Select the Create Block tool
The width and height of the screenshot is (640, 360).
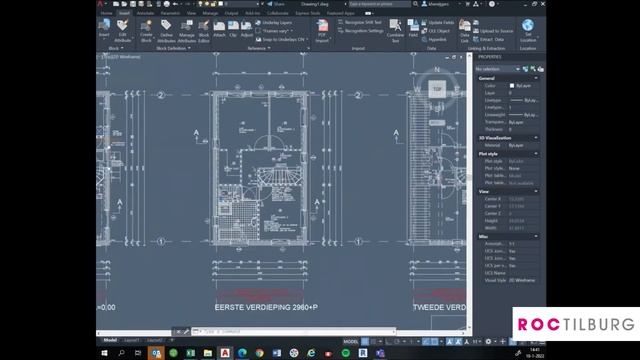146,31
